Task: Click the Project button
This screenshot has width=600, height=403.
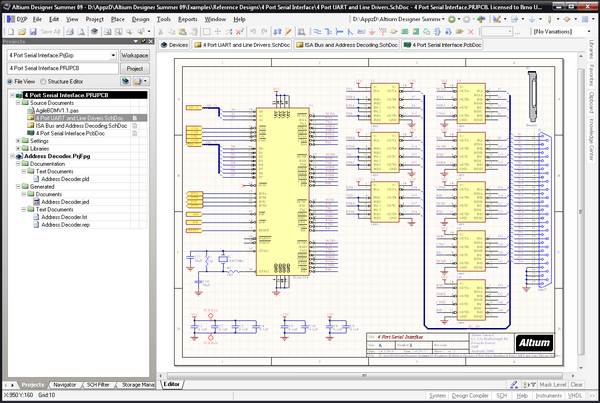Action: (135, 69)
